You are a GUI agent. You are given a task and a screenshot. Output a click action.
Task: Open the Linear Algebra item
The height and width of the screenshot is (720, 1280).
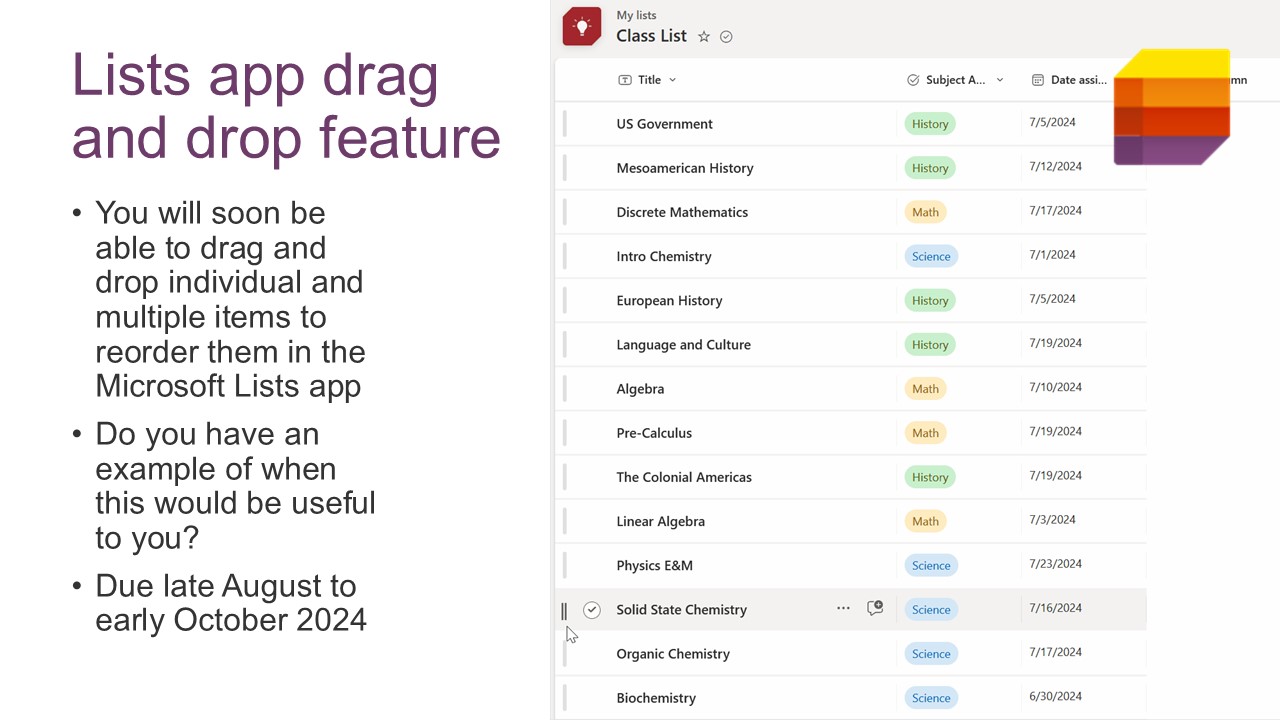(x=660, y=521)
